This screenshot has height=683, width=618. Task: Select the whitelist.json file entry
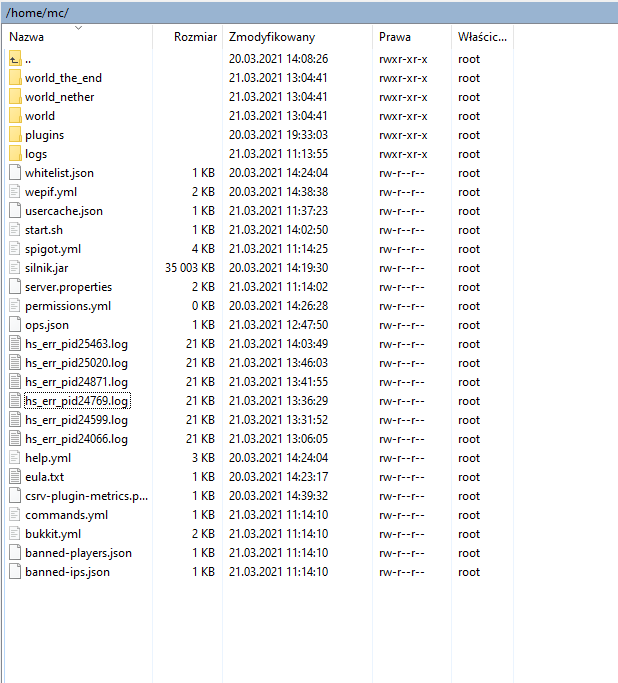coord(59,173)
